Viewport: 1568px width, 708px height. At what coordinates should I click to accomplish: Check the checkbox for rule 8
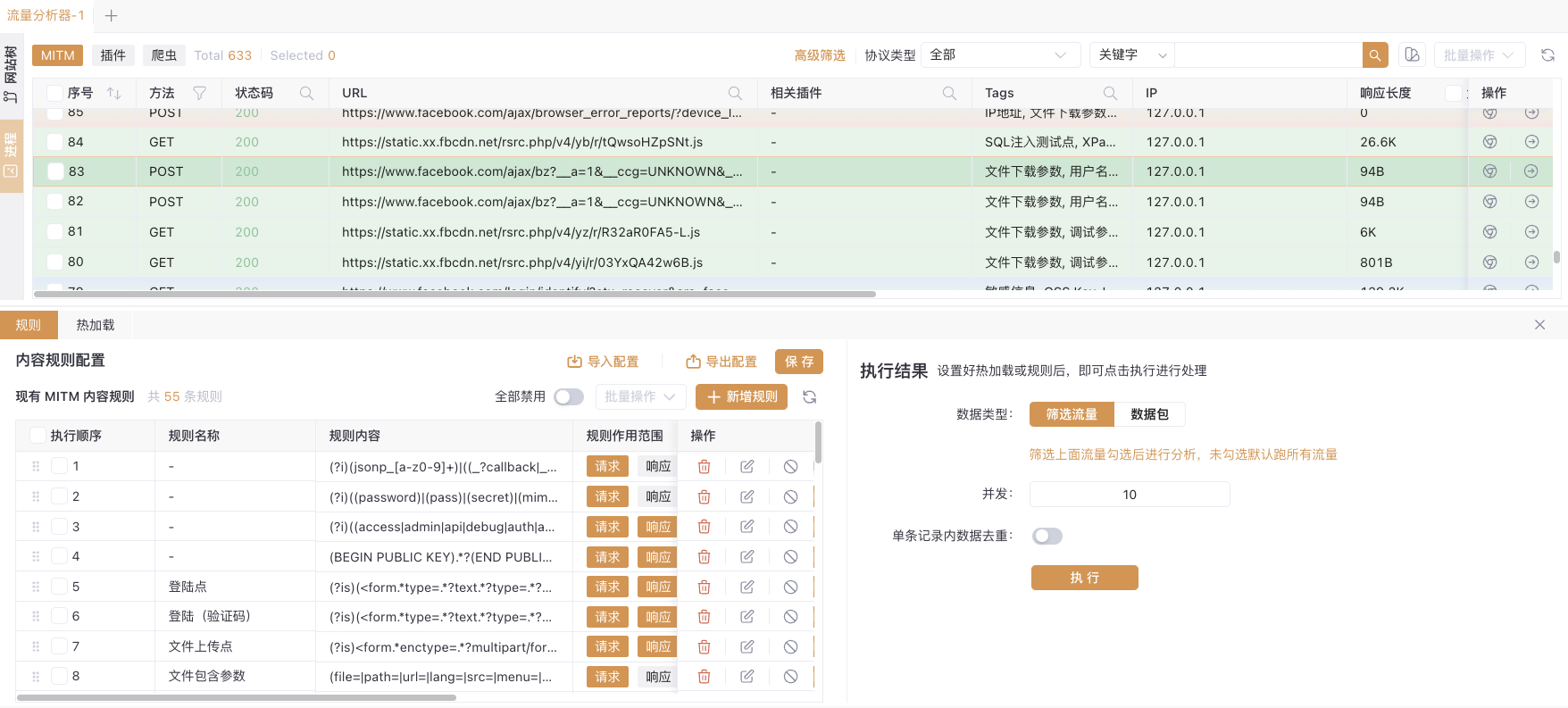(59, 677)
